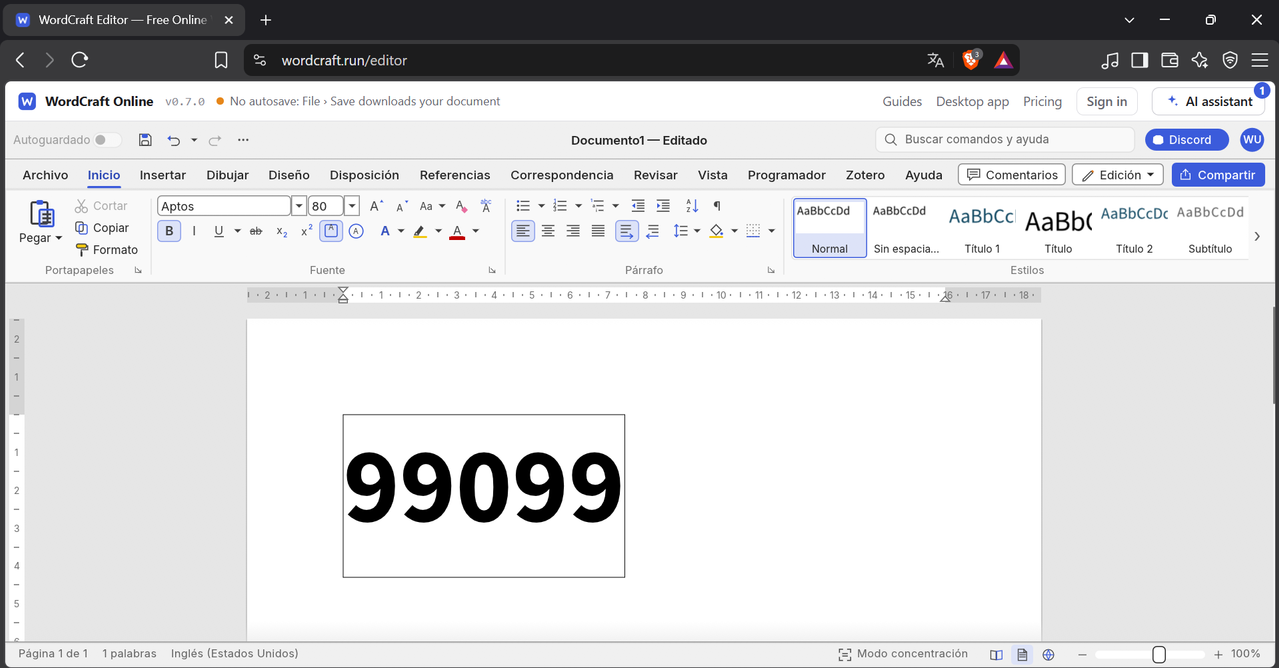
Task: Toggle Italic formatting button
Action: (194, 231)
